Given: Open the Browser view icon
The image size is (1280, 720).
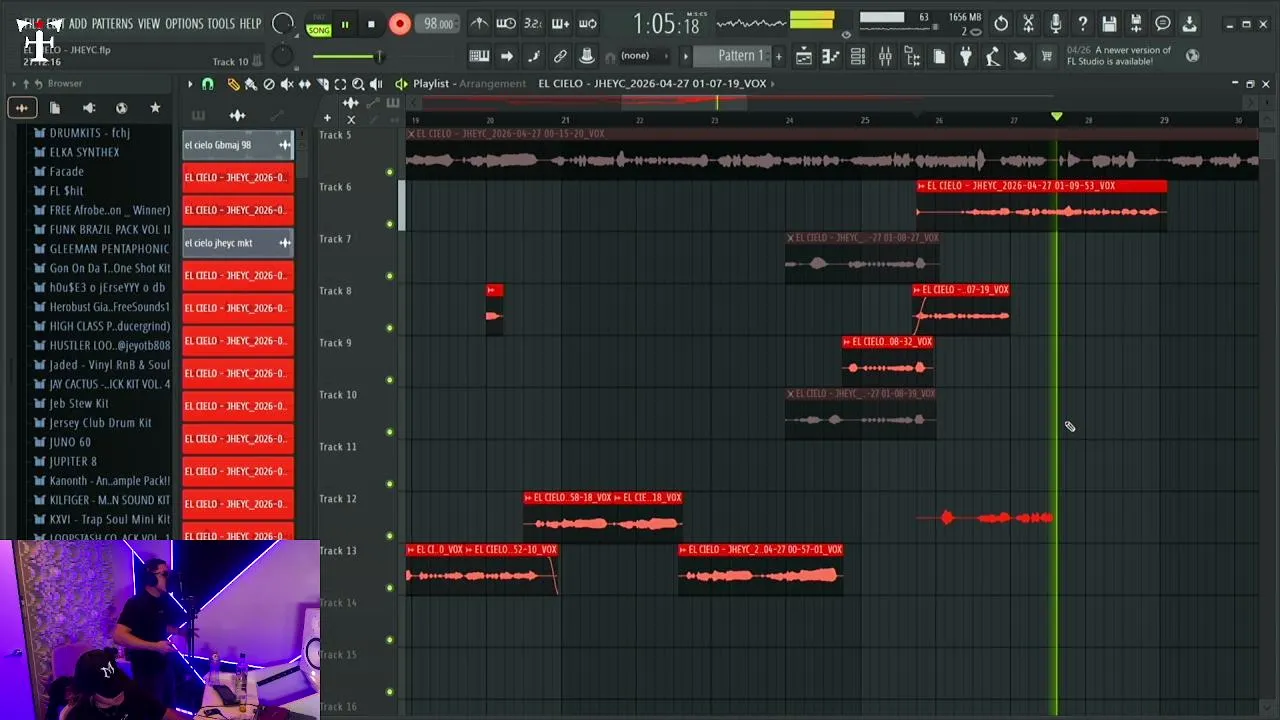Looking at the screenshot, I should click(x=912, y=57).
